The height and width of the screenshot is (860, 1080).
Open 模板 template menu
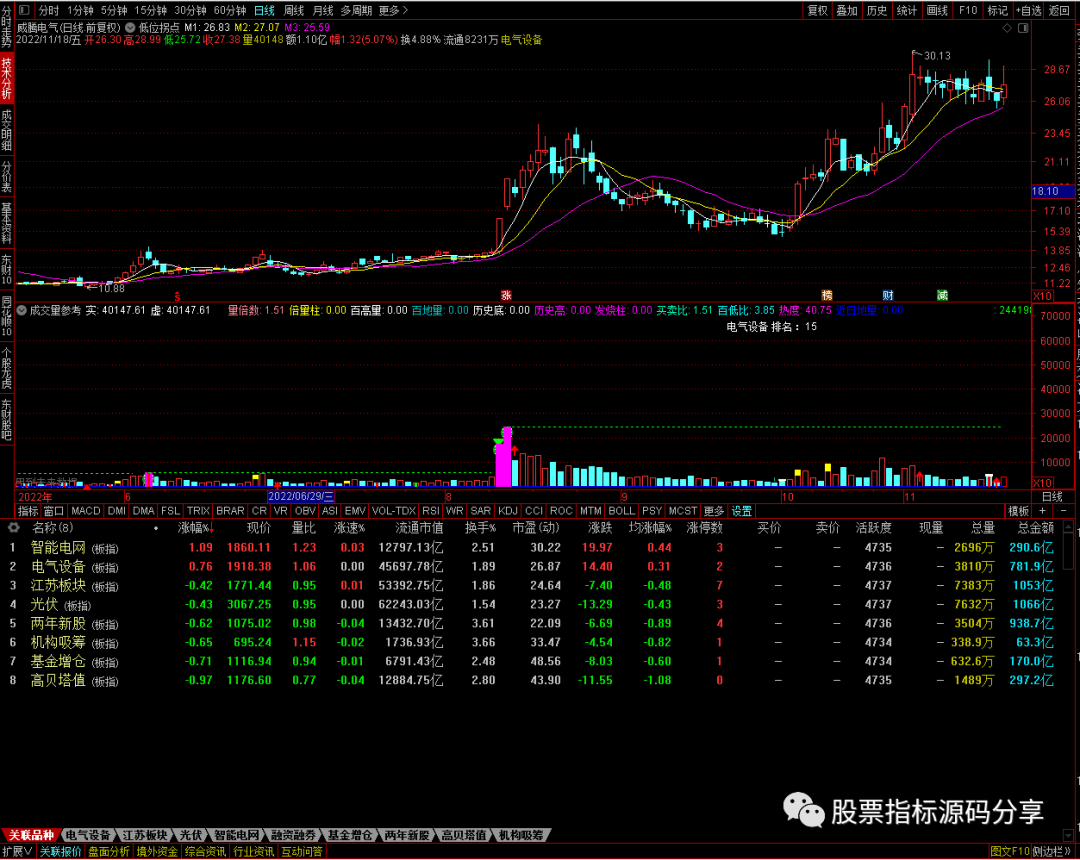(1019, 511)
